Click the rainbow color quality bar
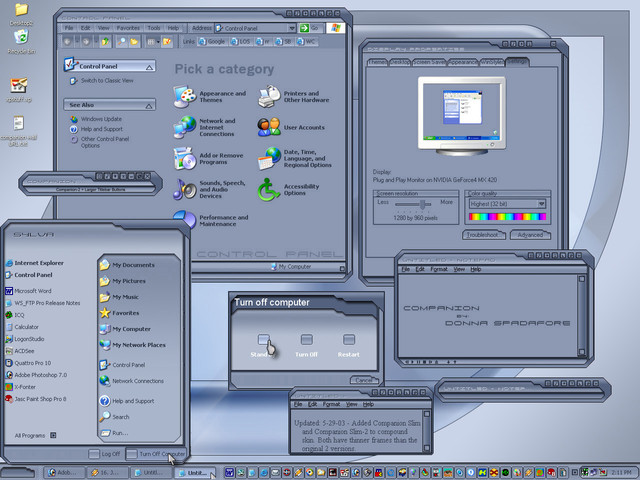Image resolution: width=640 pixels, height=480 pixels. pos(508,217)
